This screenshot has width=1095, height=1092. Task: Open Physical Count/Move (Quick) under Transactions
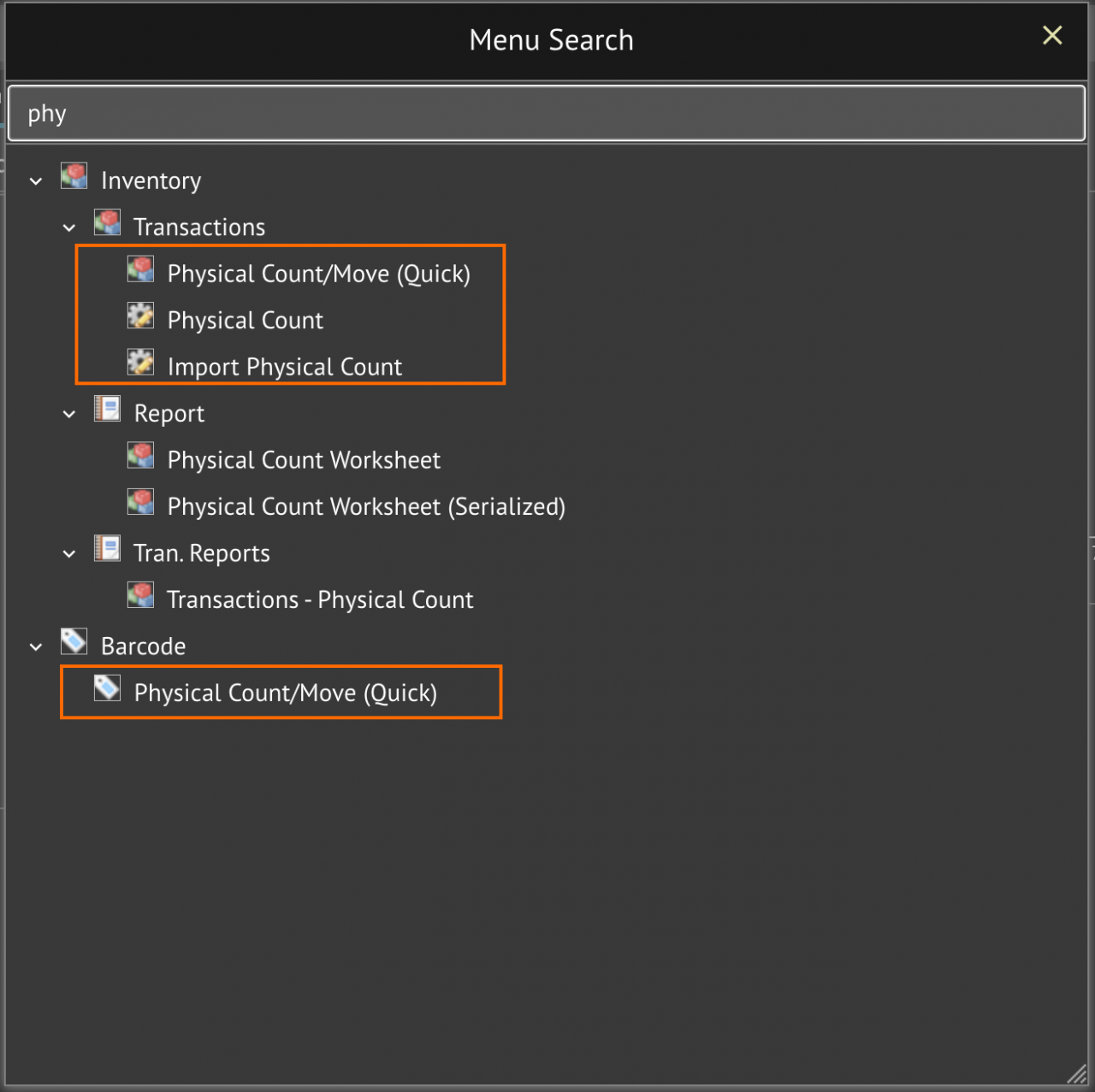[319, 274]
